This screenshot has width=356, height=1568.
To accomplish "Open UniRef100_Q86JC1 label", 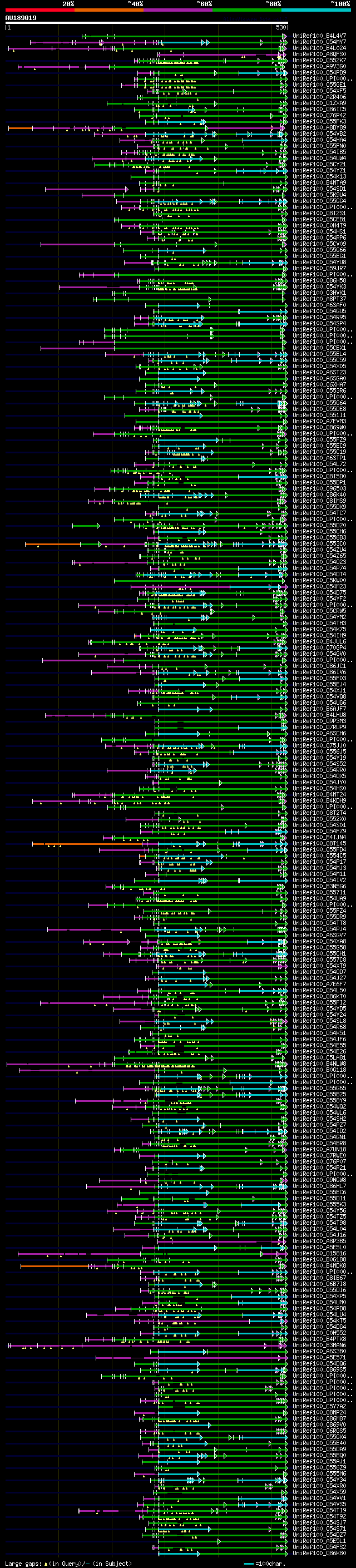I will (319, 666).
